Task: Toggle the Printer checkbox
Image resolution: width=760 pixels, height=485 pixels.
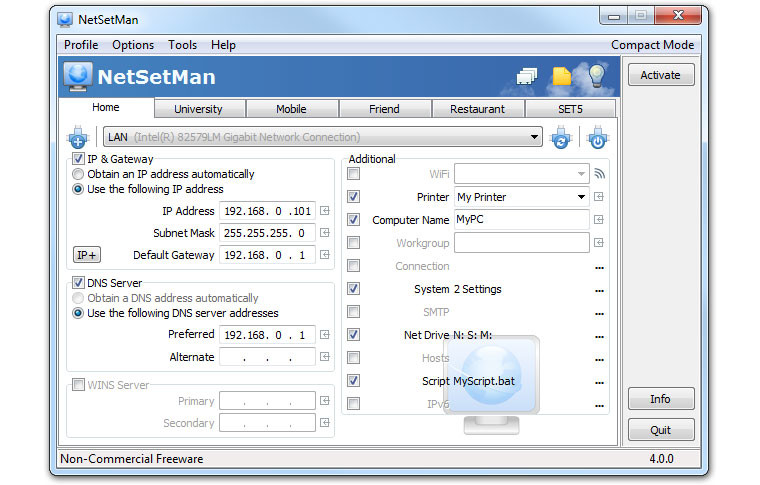Action: tap(353, 197)
